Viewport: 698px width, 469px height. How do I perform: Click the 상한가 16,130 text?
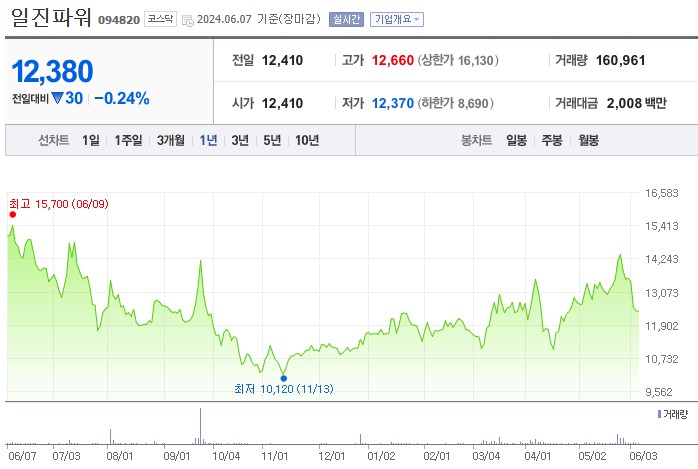(458, 60)
